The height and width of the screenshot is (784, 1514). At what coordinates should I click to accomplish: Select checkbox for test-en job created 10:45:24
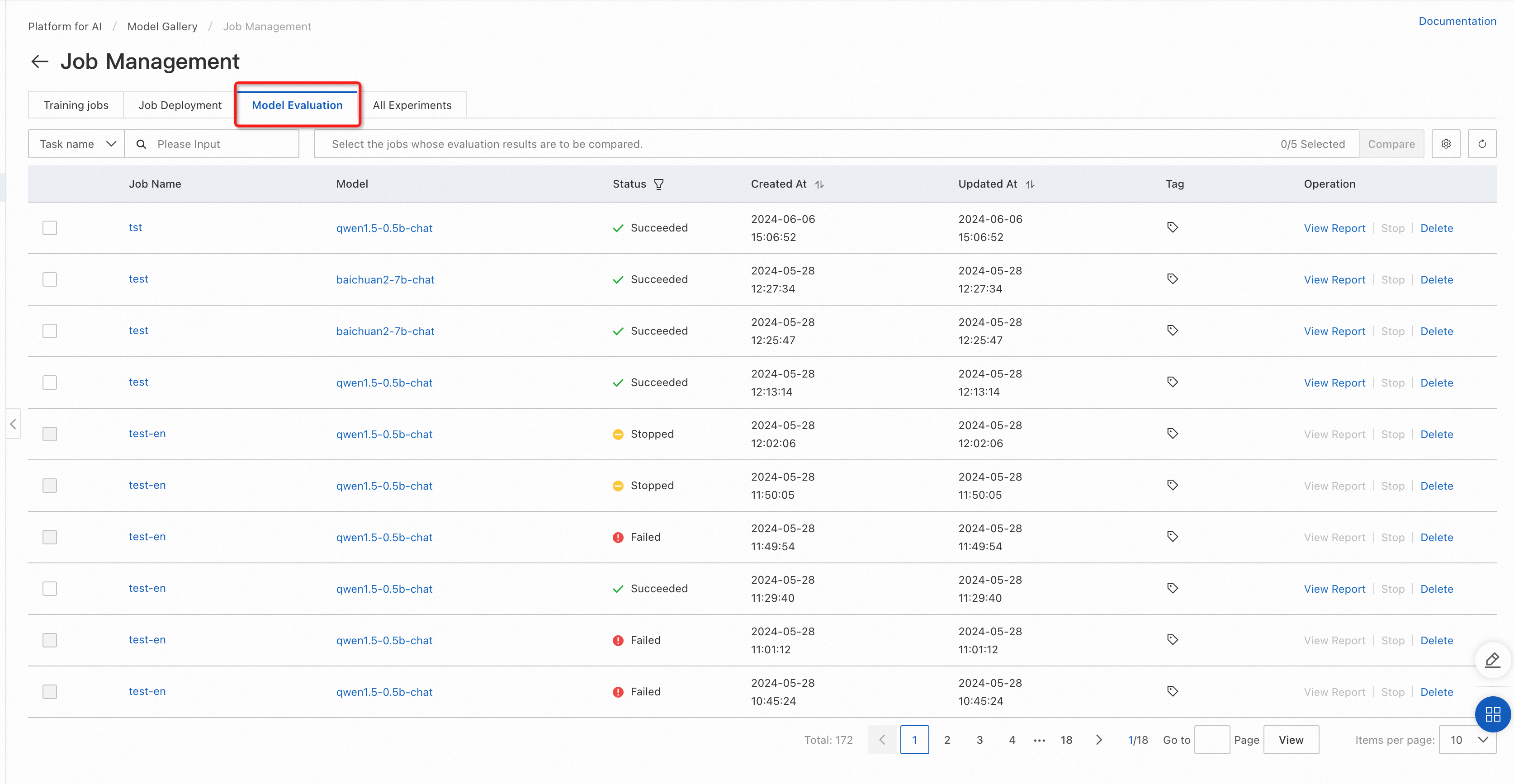point(50,692)
